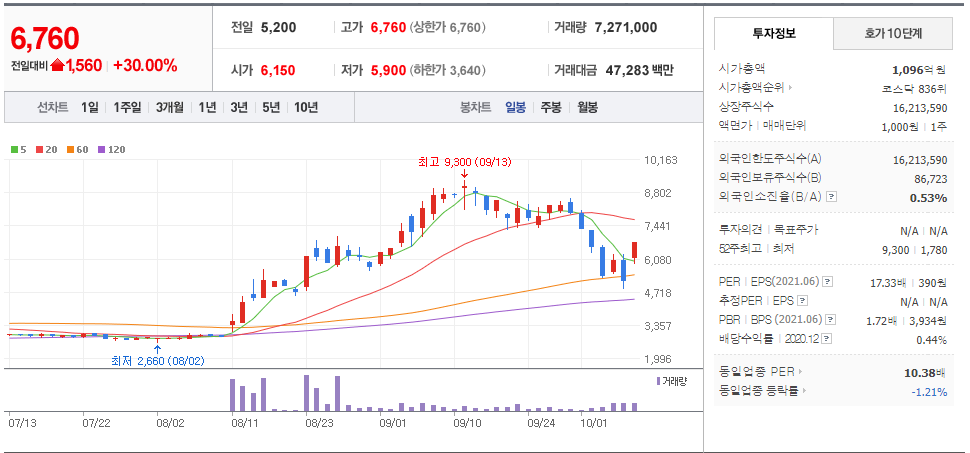This screenshot has width=970, height=453.
Task: Click the arrow icon beside 동일업종 PER
Action: tap(799, 372)
